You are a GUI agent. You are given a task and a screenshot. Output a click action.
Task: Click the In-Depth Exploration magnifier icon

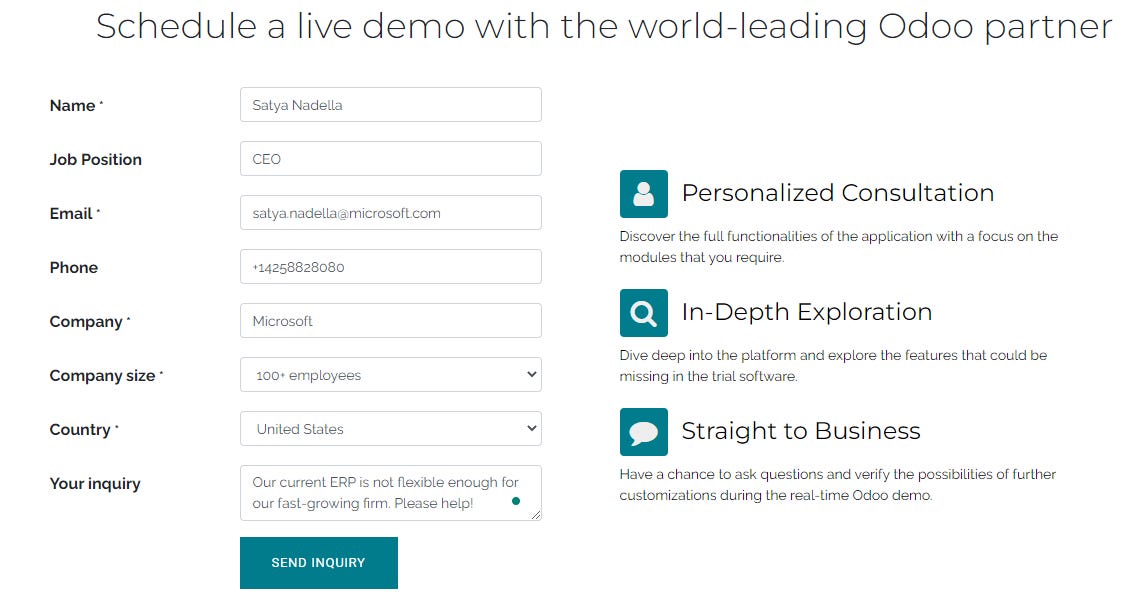click(x=644, y=313)
